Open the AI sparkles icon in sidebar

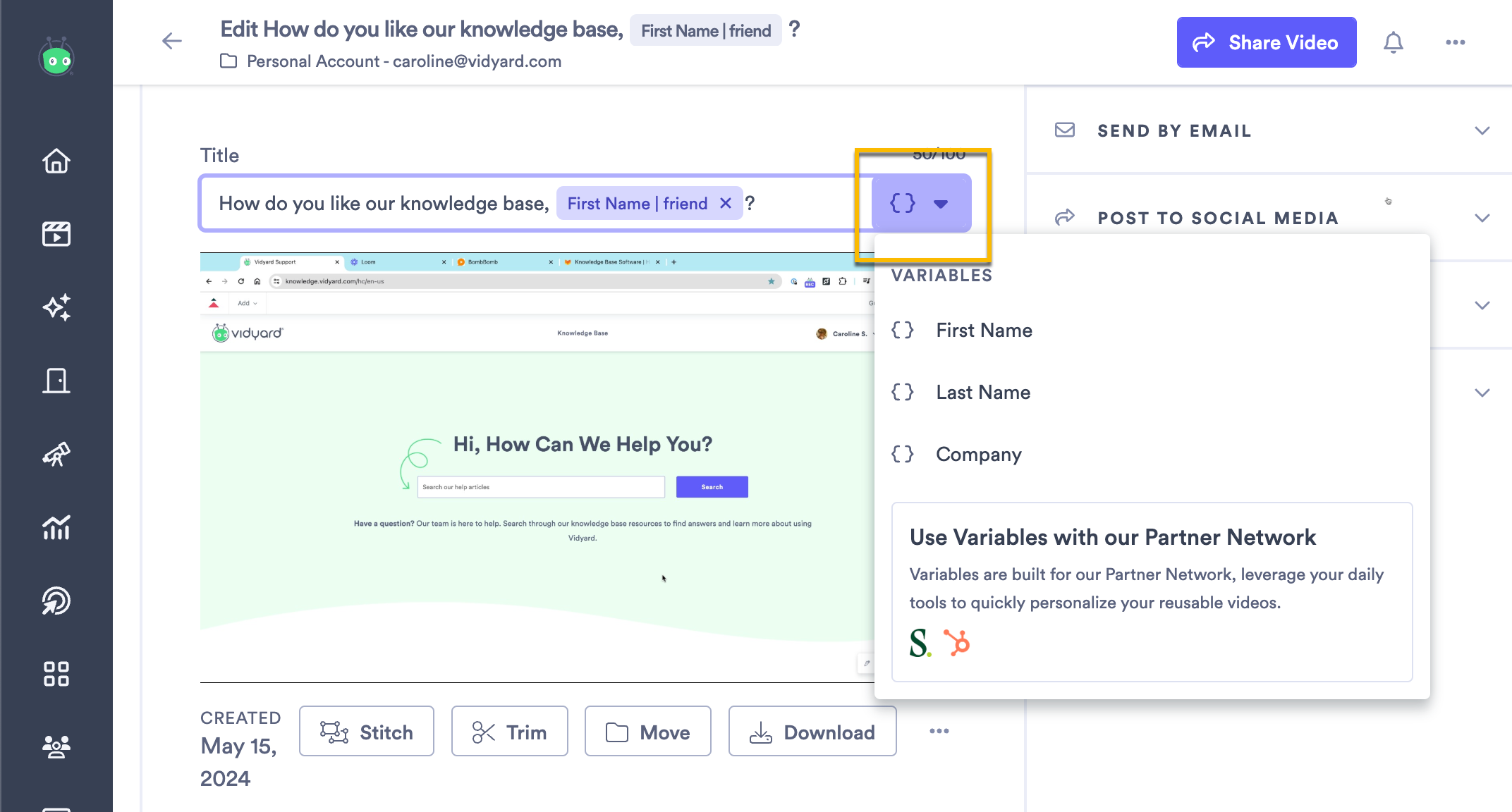(x=56, y=307)
